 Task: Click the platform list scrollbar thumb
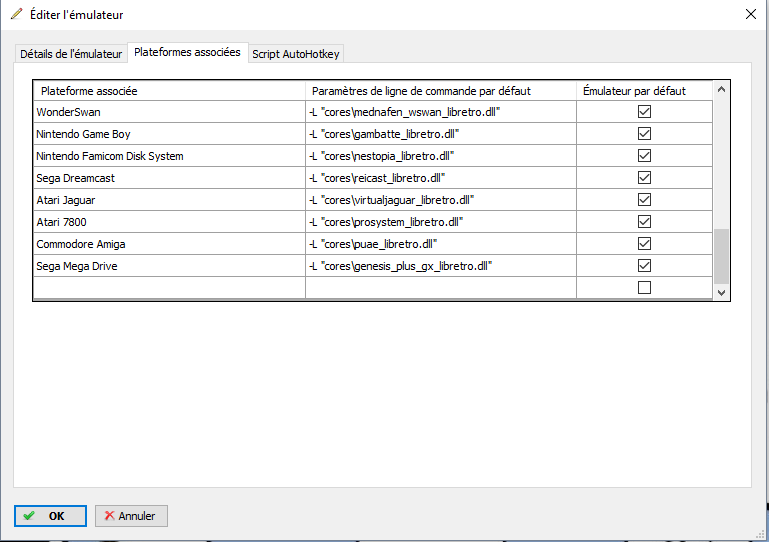point(721,256)
